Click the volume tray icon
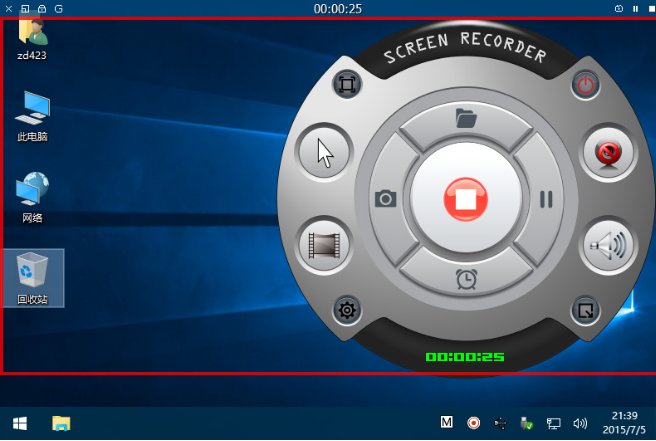Image resolution: width=656 pixels, height=441 pixels. point(580,423)
